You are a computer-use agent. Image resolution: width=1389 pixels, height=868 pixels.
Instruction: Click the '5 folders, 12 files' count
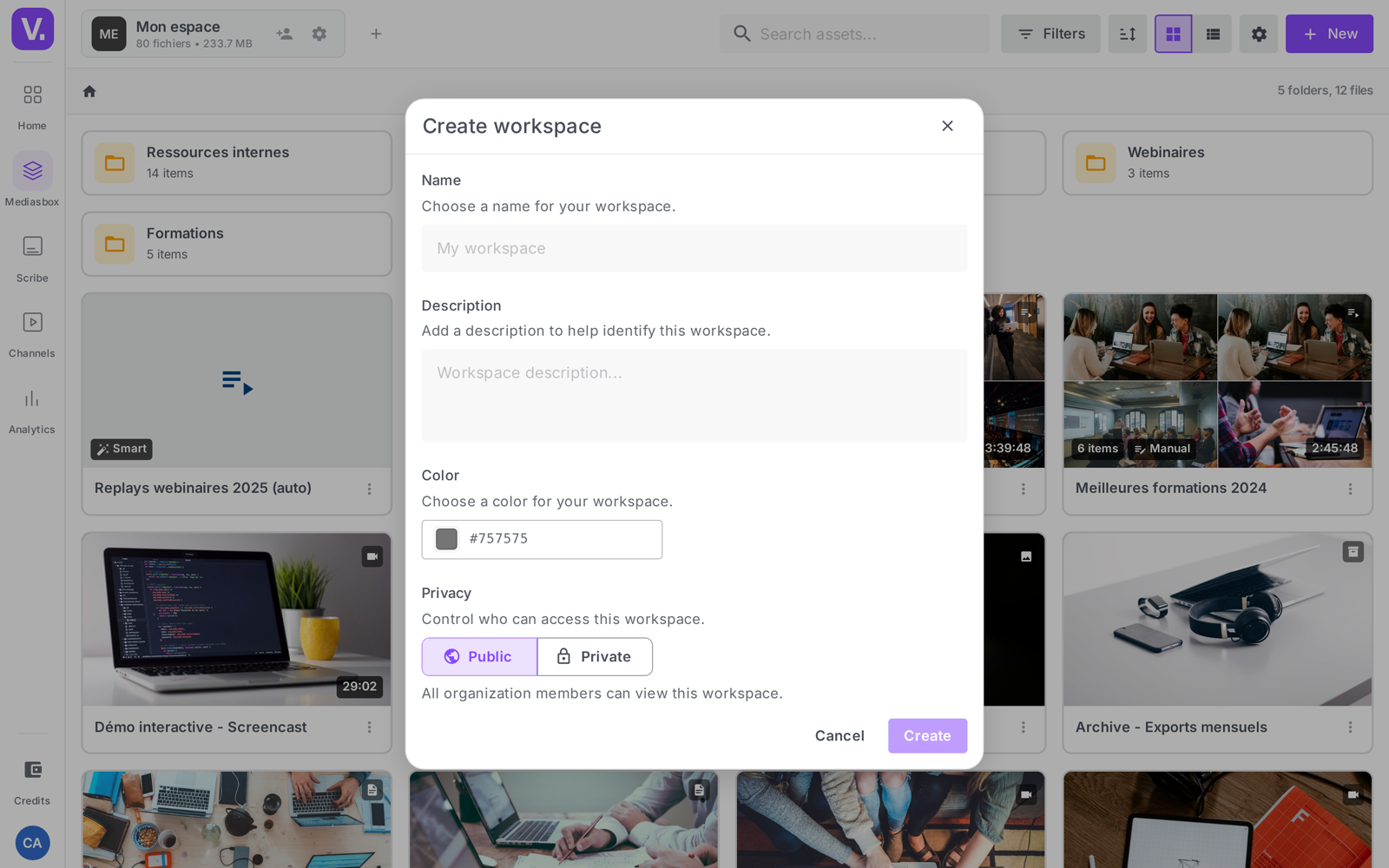[x=1325, y=90]
